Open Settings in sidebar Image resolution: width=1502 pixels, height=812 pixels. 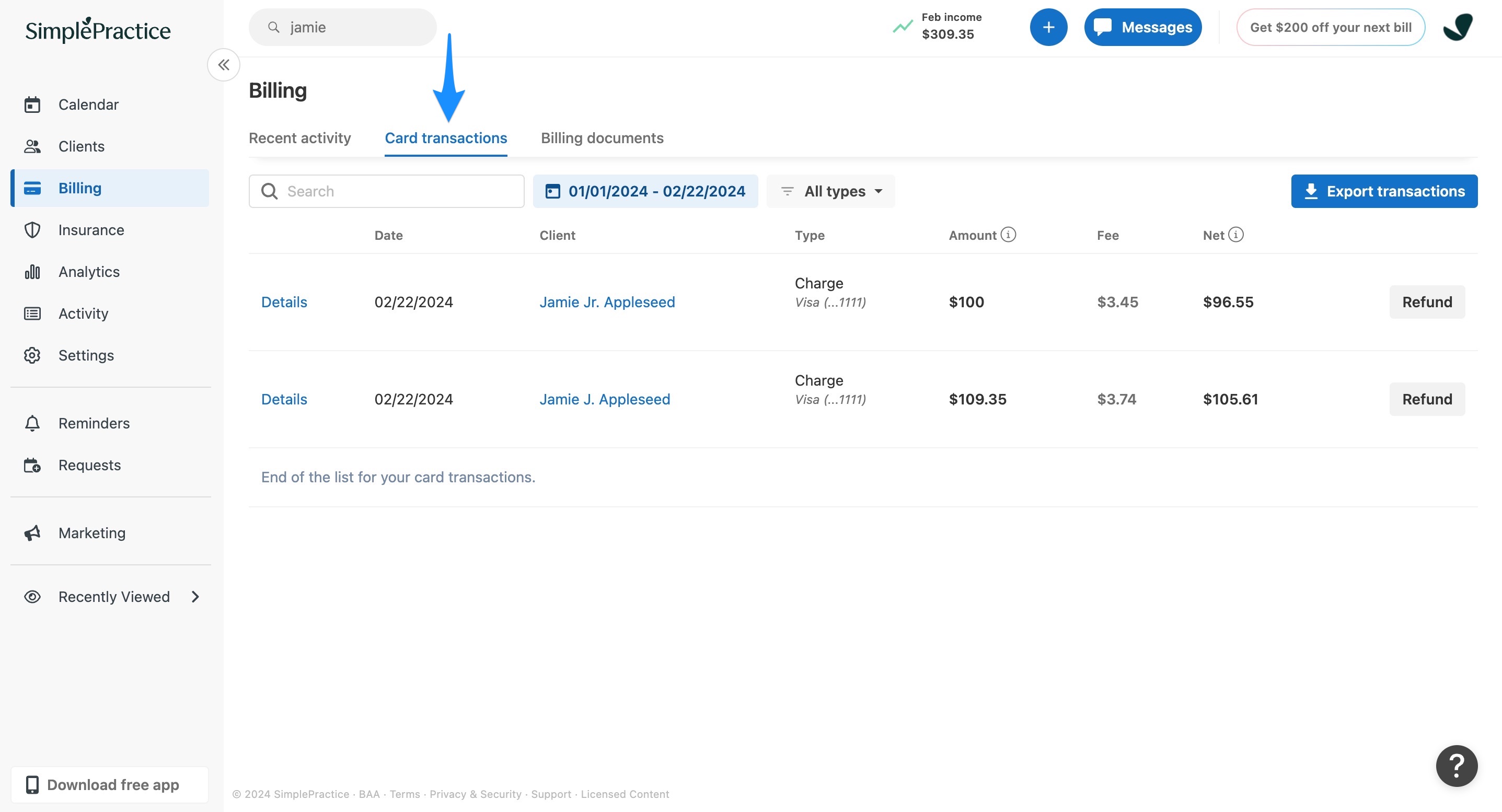pos(110,356)
